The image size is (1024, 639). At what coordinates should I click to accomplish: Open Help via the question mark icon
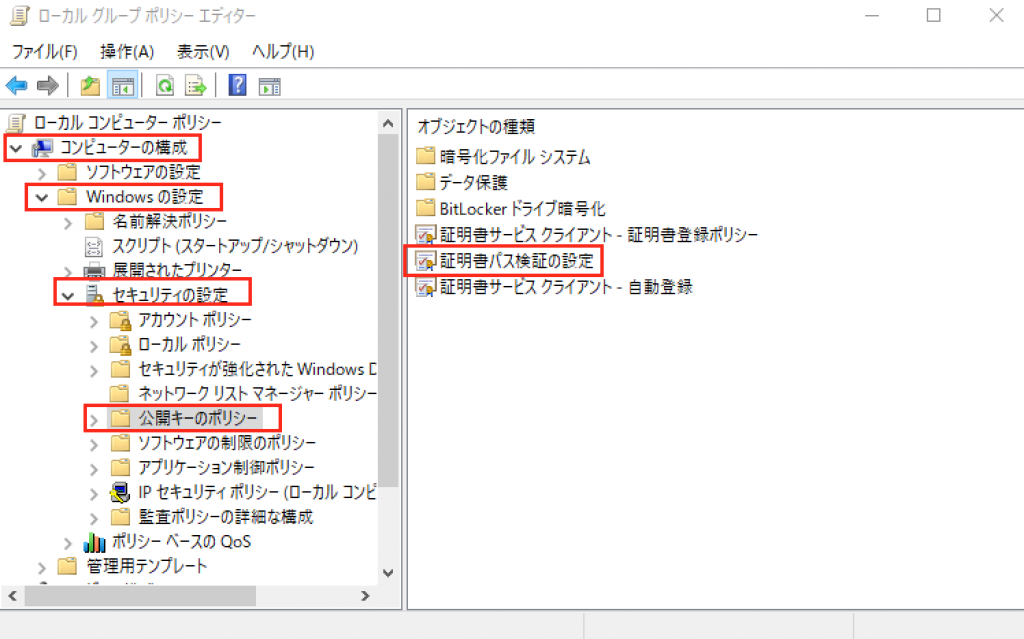coord(237,86)
